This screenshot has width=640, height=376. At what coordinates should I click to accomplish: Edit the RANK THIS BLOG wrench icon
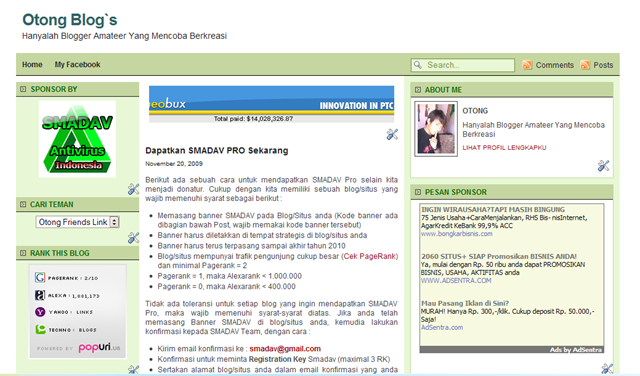[133, 370]
